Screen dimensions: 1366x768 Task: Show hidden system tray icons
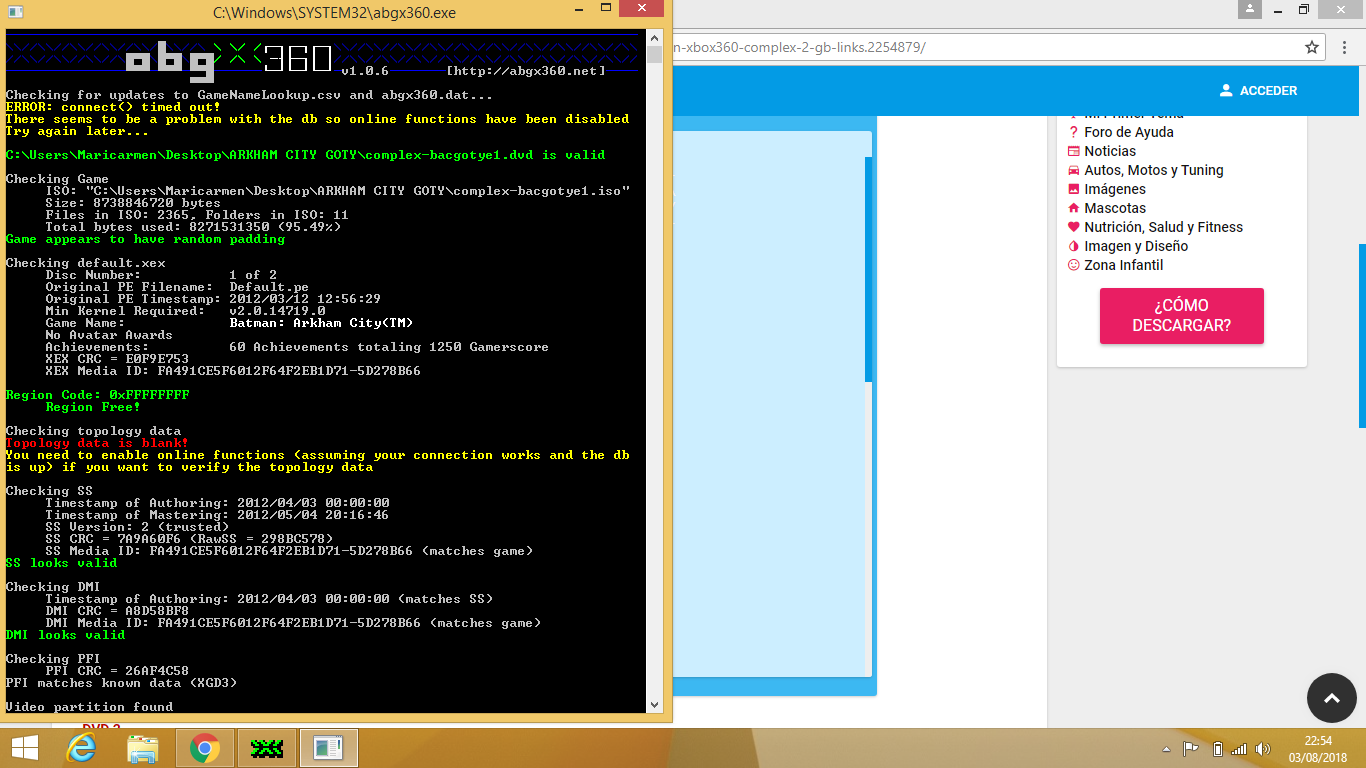(1166, 749)
